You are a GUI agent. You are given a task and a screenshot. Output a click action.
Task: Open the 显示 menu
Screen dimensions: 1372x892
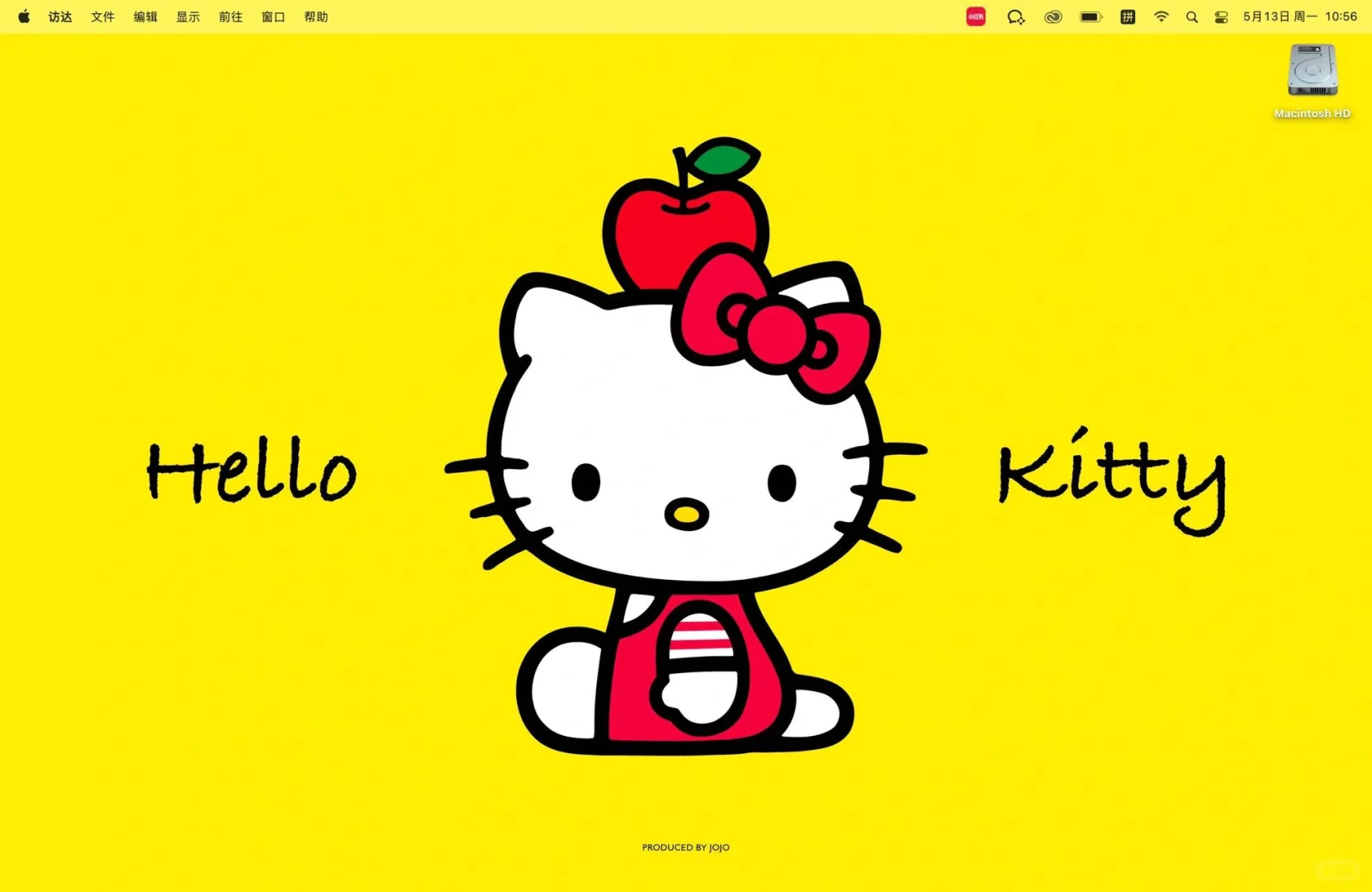(187, 17)
